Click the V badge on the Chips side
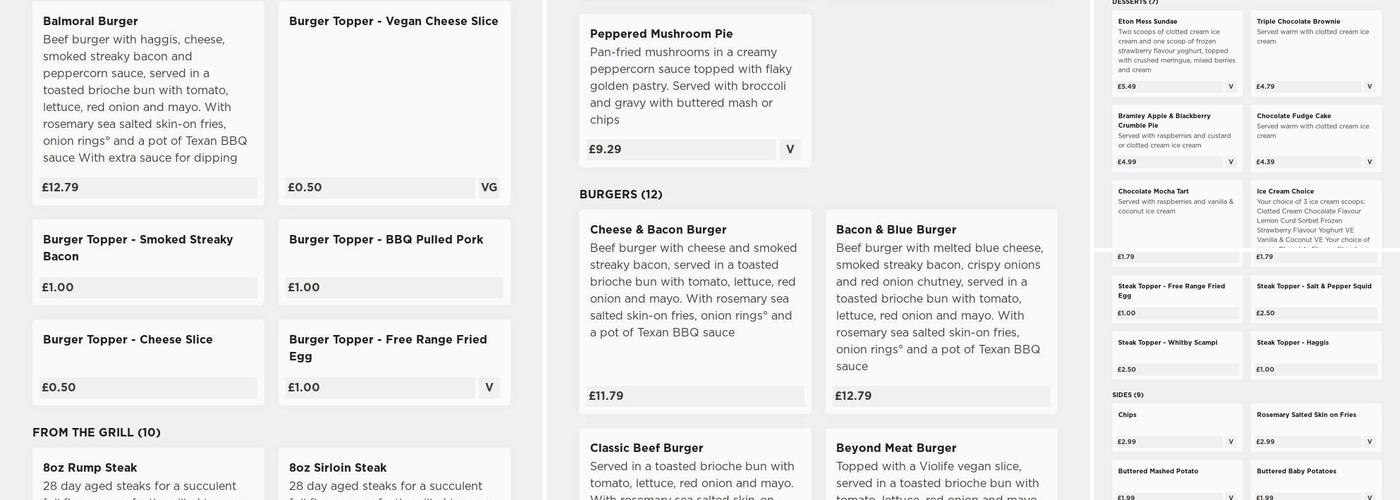This screenshot has height=500, width=1400. pyautogui.click(x=1231, y=441)
